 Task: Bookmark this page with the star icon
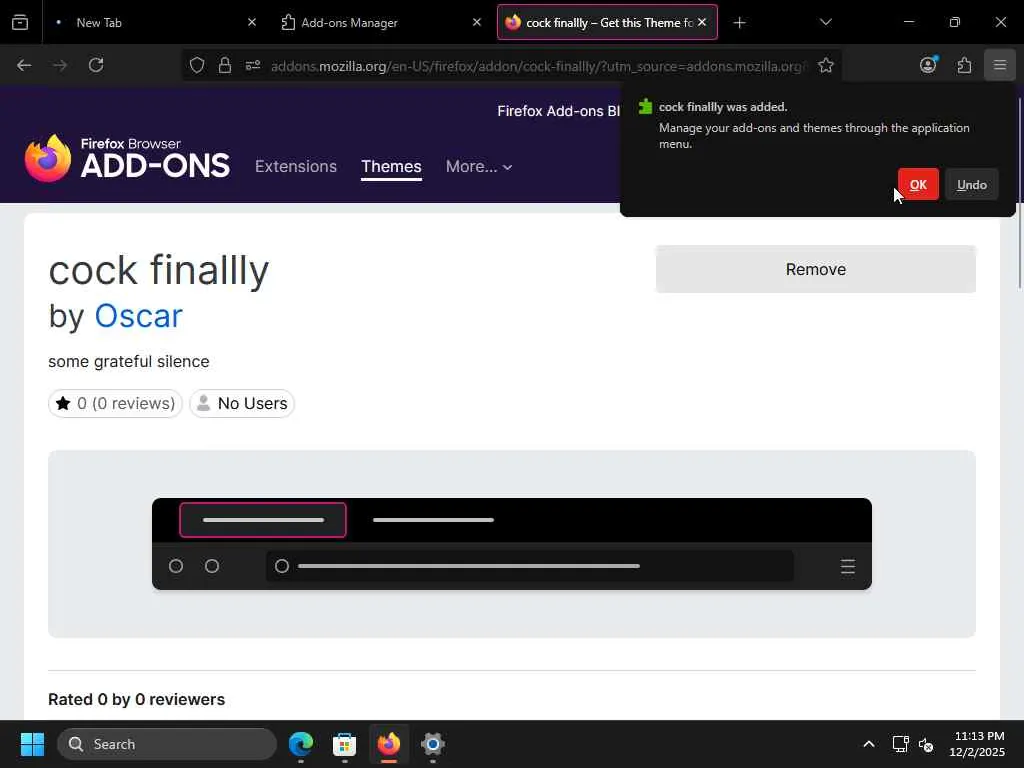tap(825, 65)
